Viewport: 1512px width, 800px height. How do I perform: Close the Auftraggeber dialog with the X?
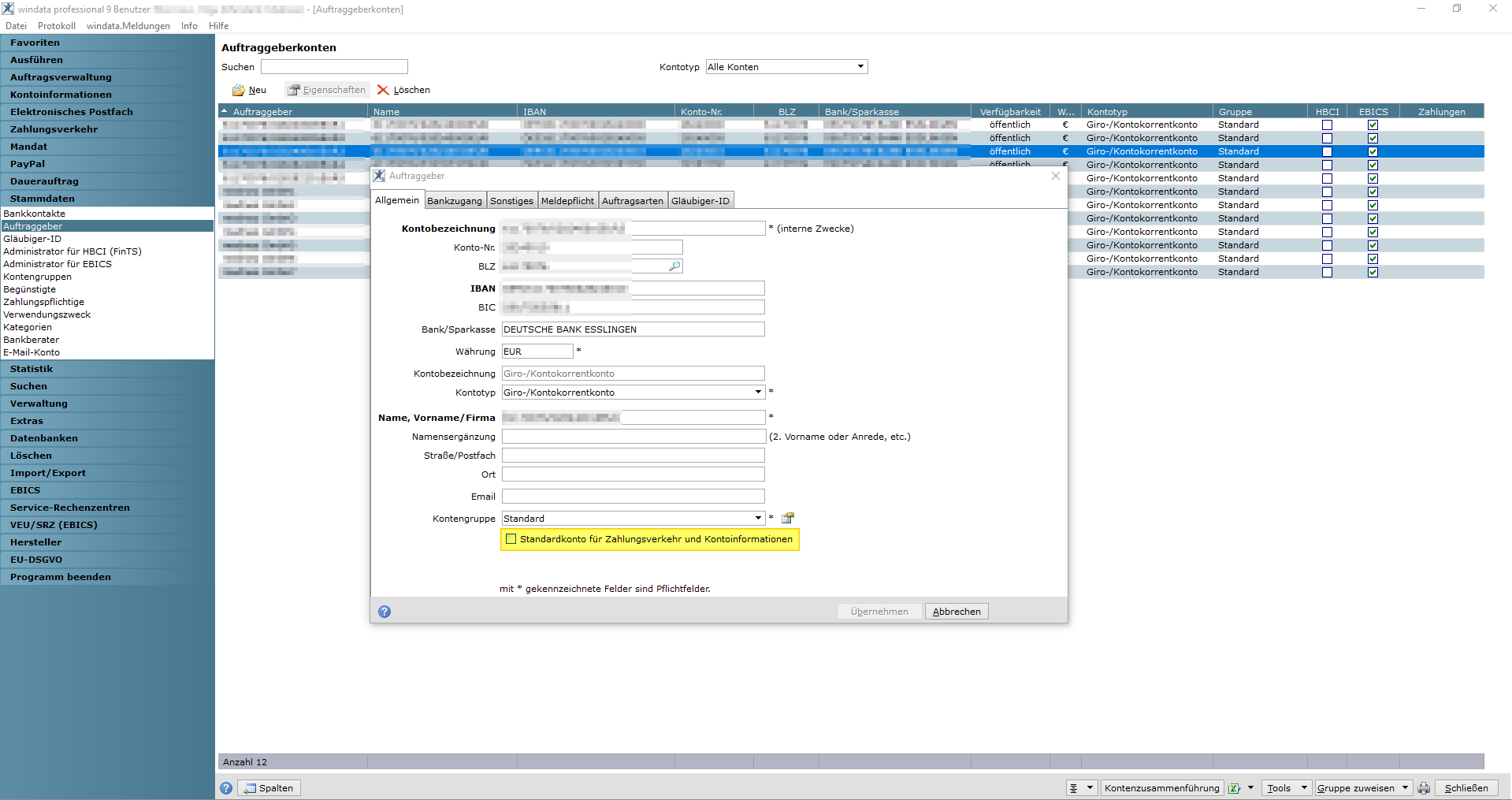1056,176
